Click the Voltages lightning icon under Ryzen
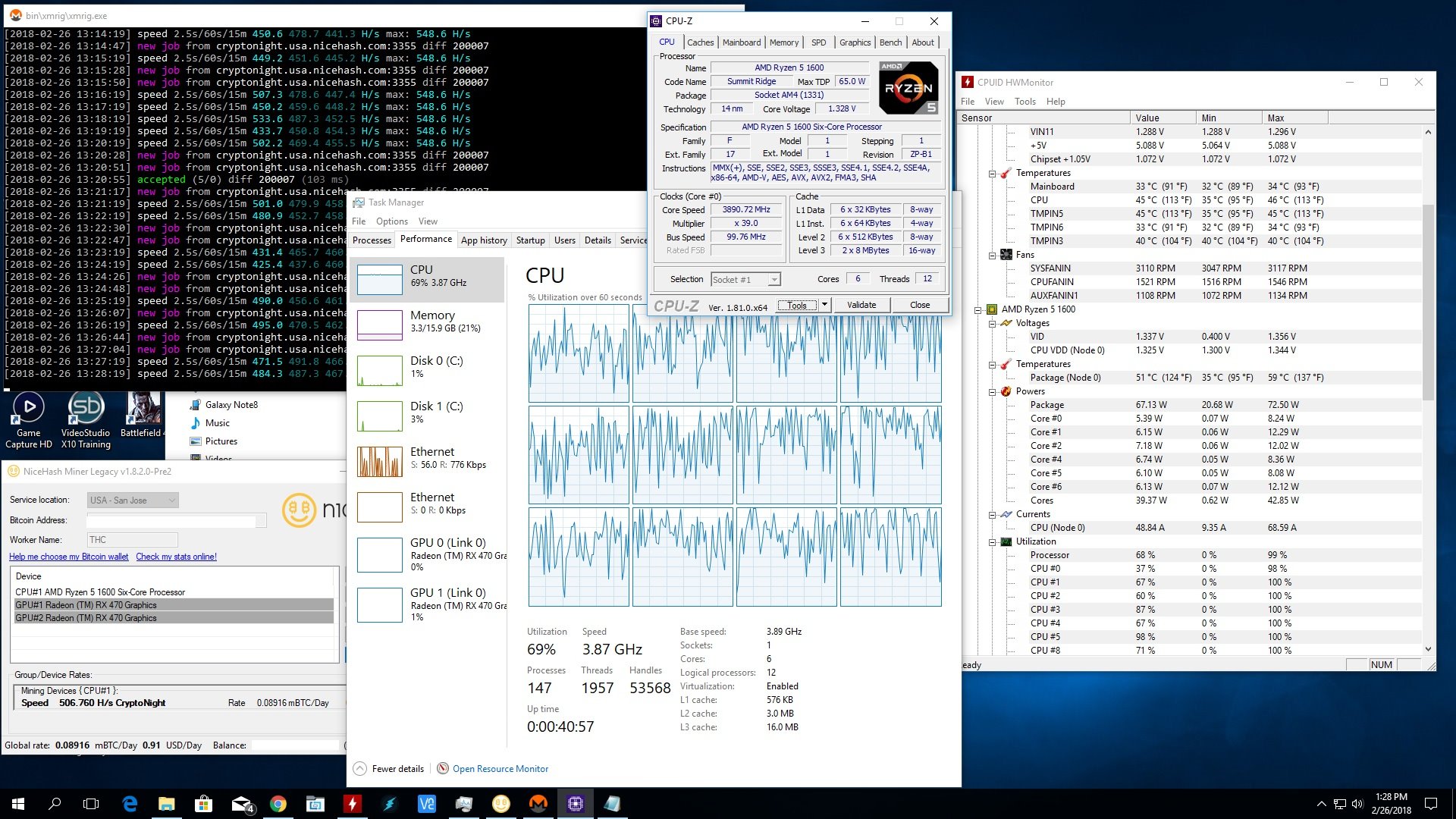Viewport: 1456px width, 819px height. coord(1006,323)
